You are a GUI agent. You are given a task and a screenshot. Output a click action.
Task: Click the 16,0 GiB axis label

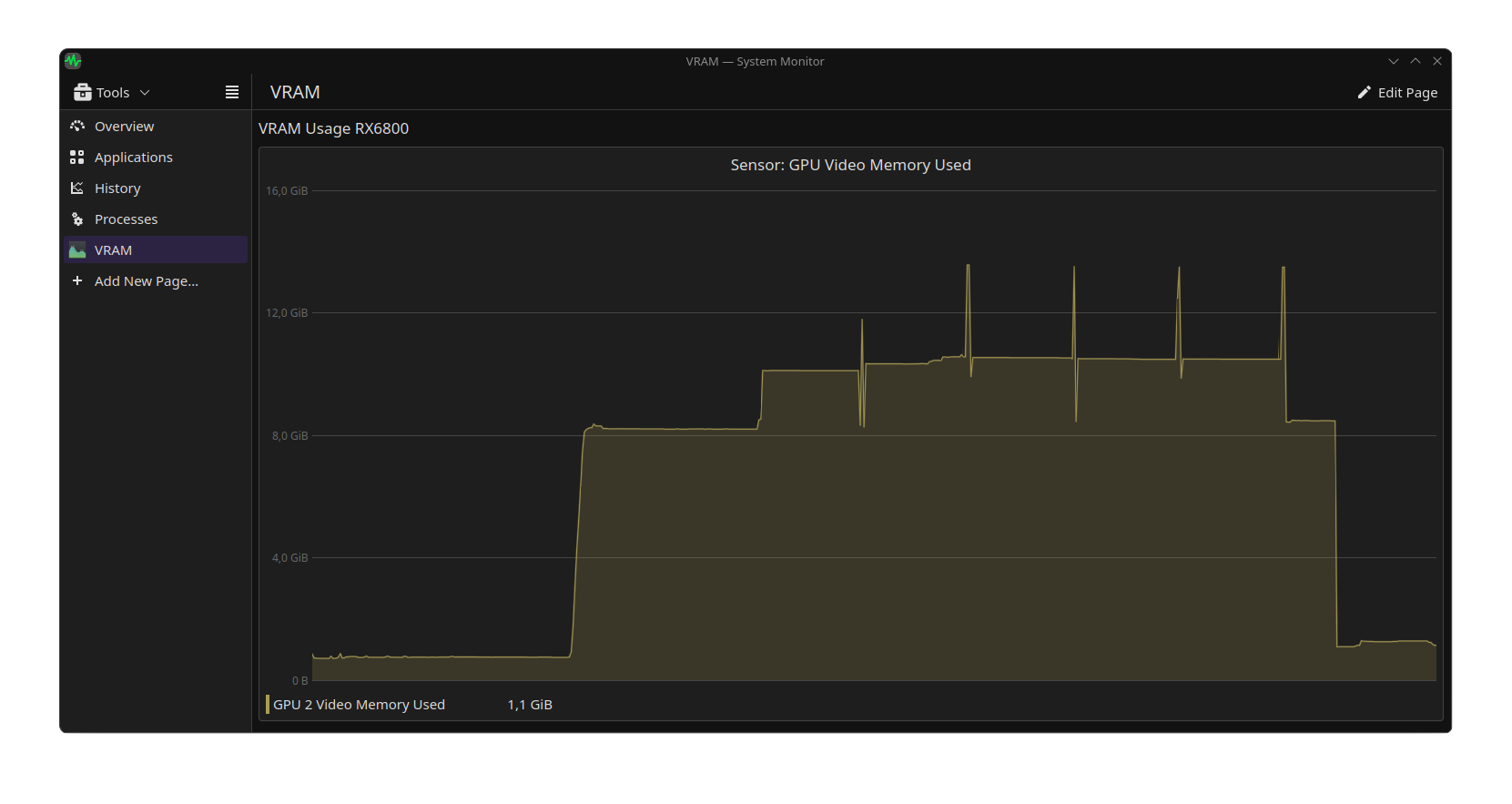point(287,190)
